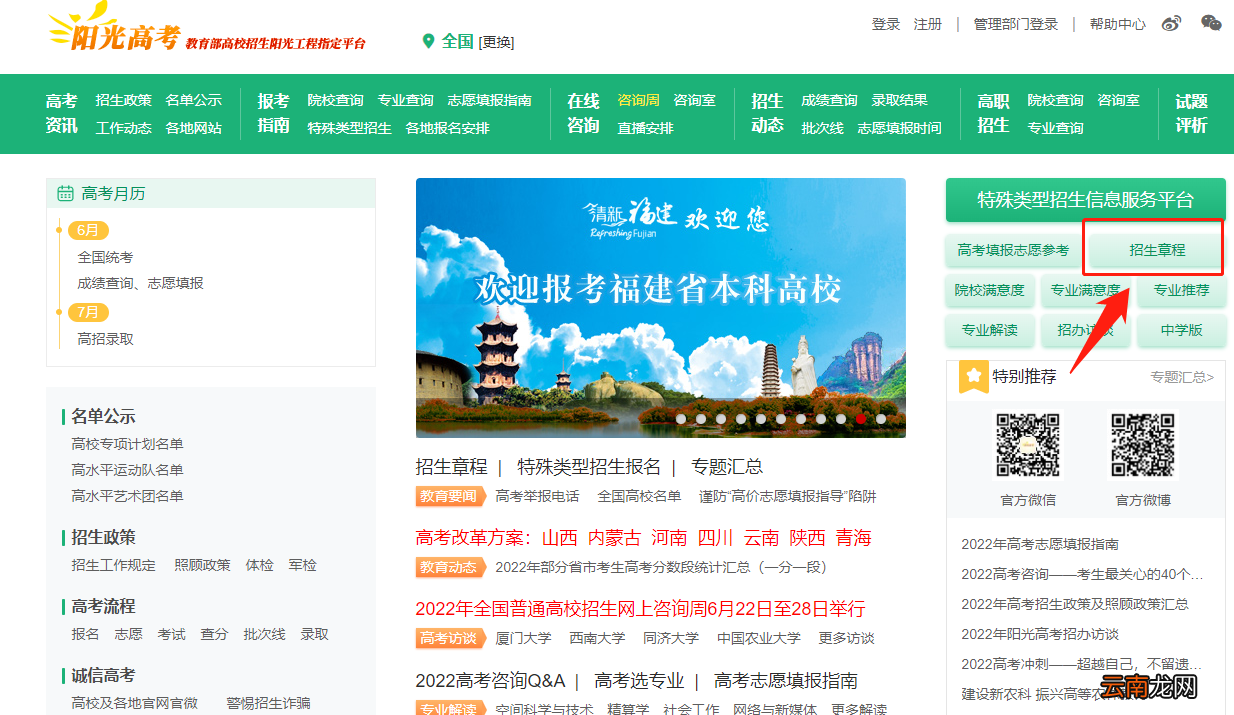Click the 招生章程 button
The image size is (1234, 715).
pyautogui.click(x=1157, y=250)
